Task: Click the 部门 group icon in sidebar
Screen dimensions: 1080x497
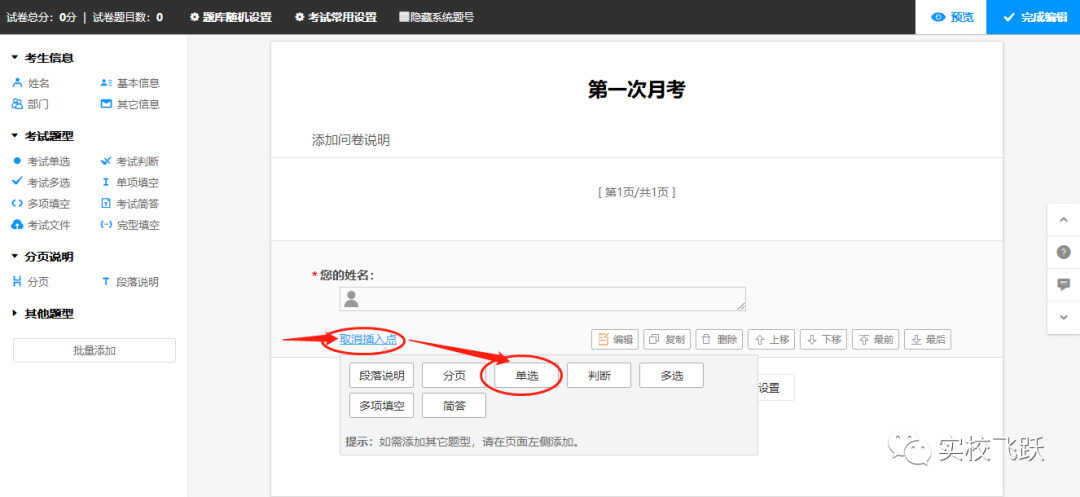Action: [x=17, y=105]
